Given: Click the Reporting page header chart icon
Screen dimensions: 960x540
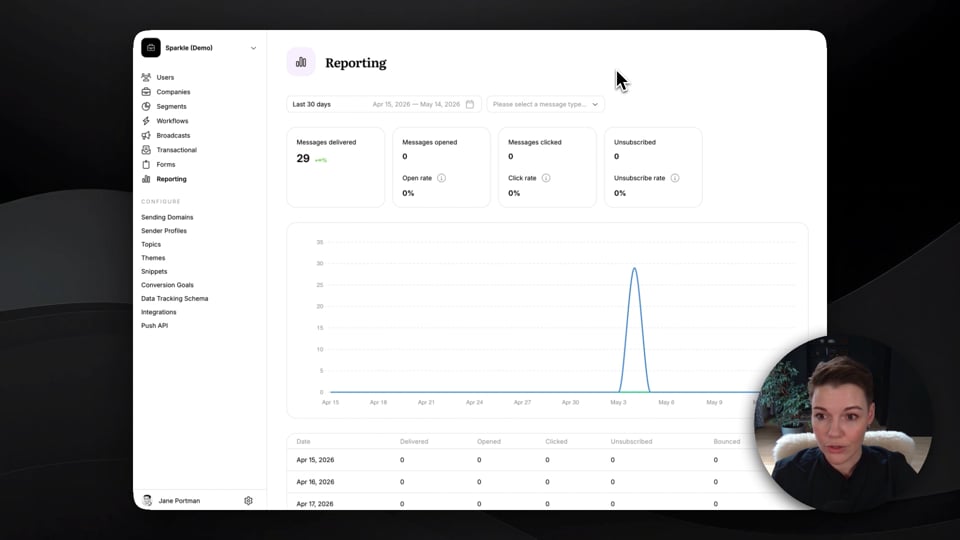Looking at the screenshot, I should click(x=301, y=62).
